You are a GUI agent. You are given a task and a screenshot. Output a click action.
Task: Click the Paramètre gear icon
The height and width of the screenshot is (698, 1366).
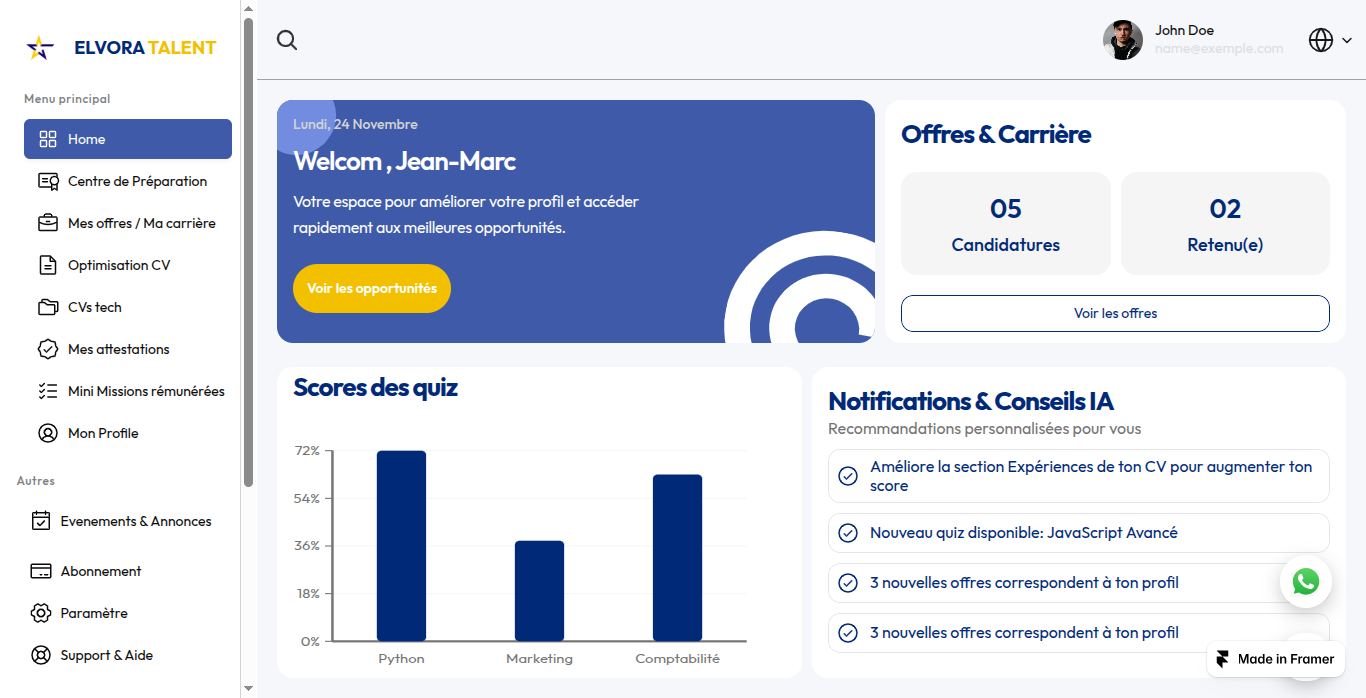(41, 613)
